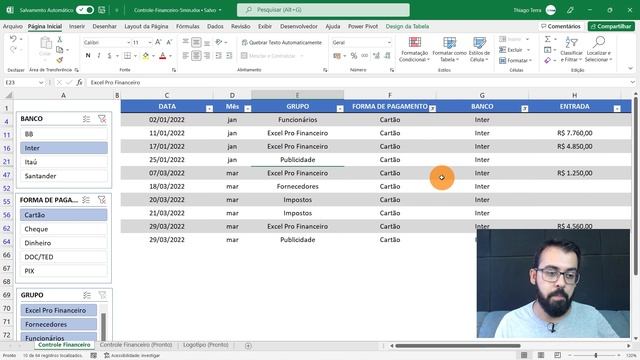This screenshot has width=640, height=360.
Task: Increase font size with larger A icon
Action: coord(158,42)
